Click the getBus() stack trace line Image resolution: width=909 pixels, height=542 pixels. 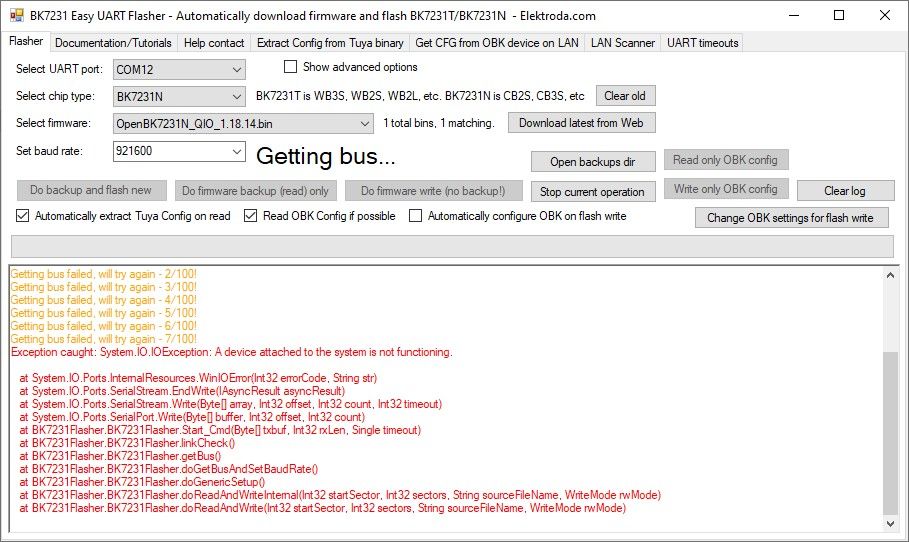click(x=120, y=456)
